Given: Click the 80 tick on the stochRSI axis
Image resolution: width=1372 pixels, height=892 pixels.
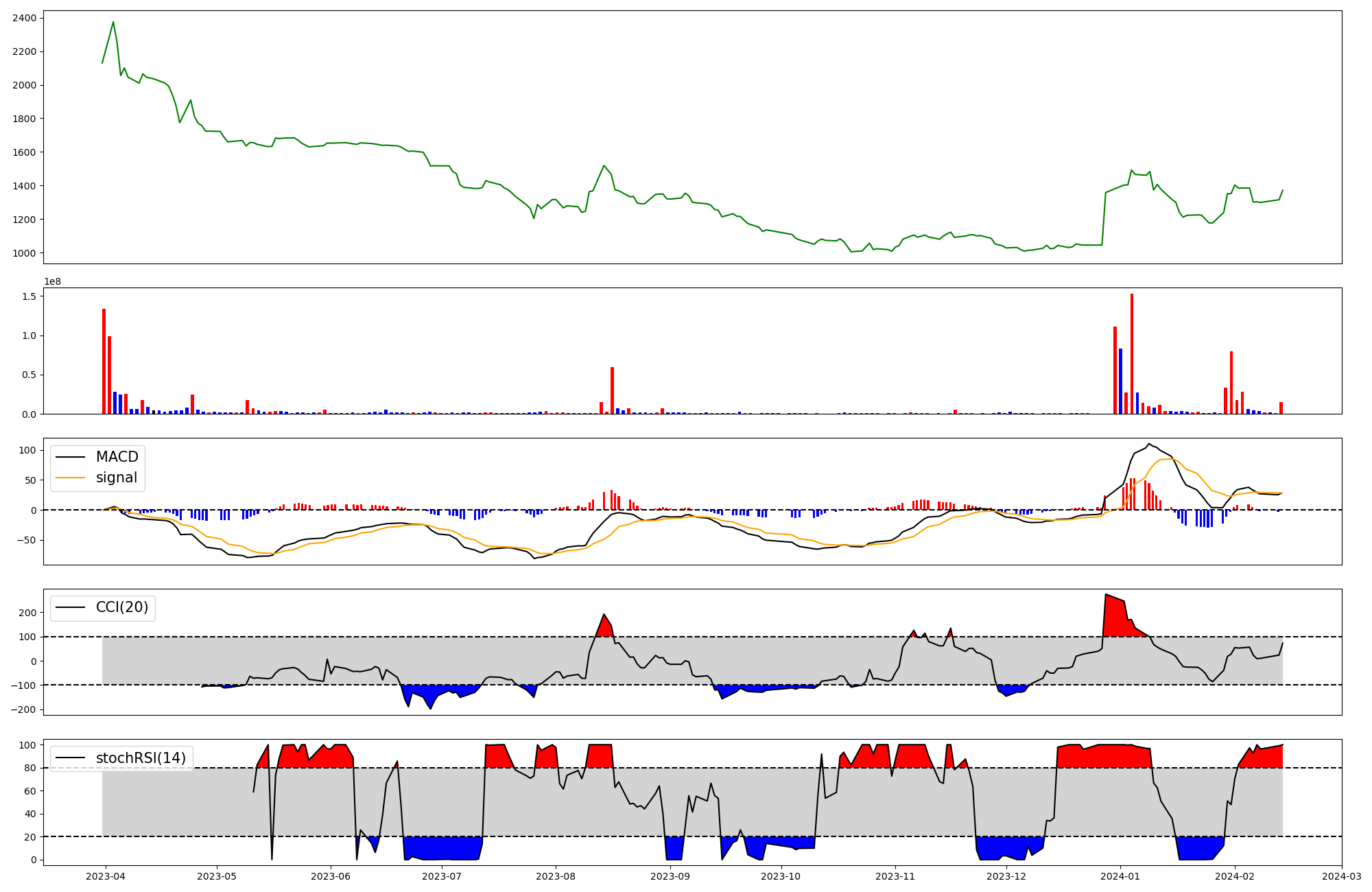Looking at the screenshot, I should coord(30,768).
